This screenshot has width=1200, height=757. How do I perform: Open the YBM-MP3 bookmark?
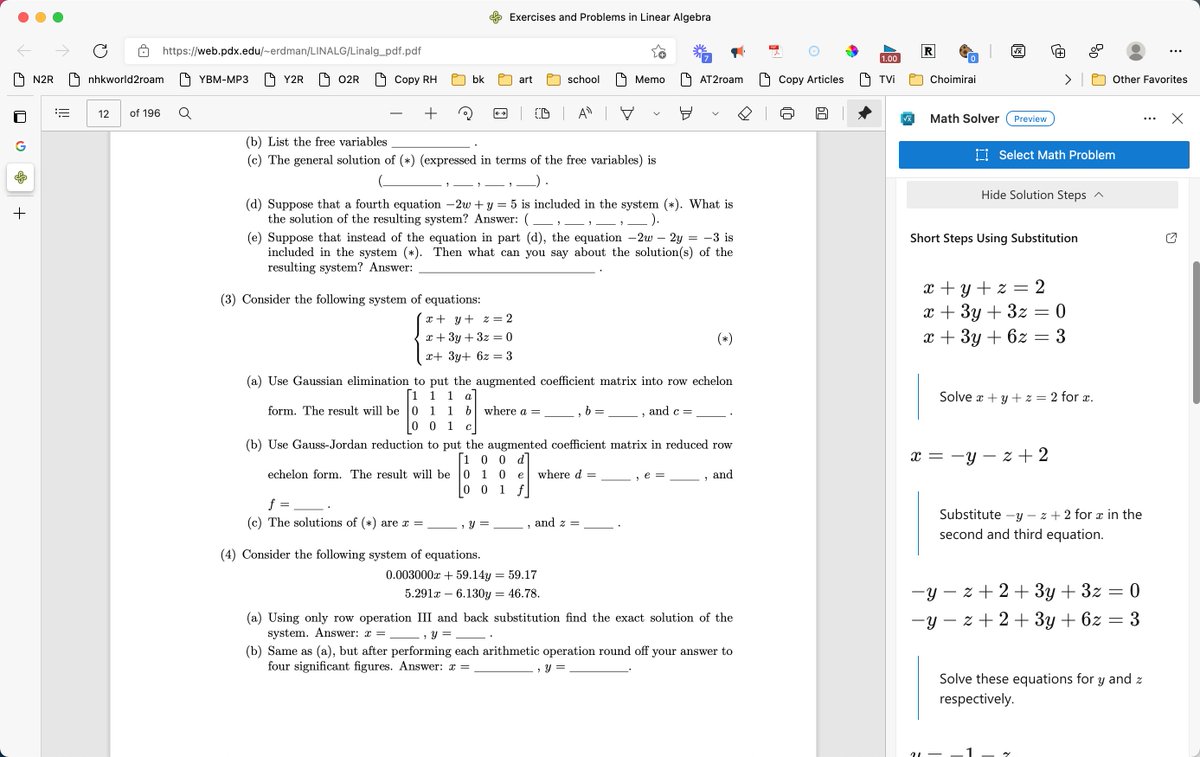[x=214, y=79]
